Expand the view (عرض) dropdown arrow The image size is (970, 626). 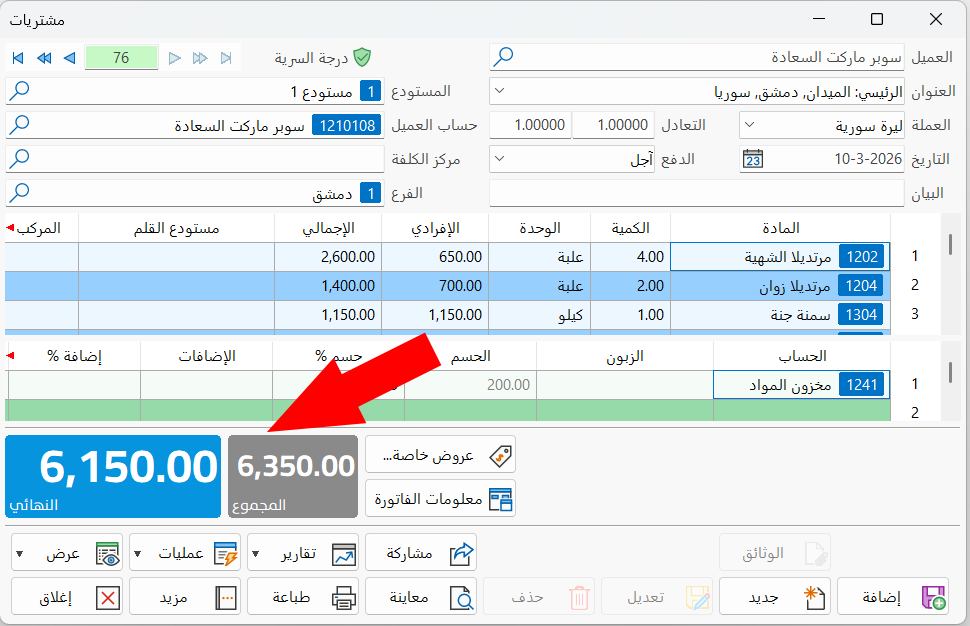click(x=19, y=553)
